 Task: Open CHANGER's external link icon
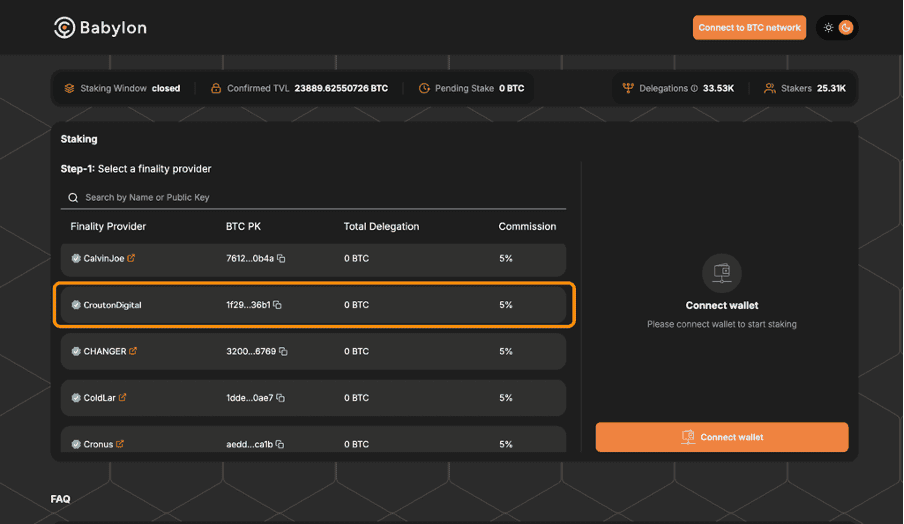click(x=133, y=351)
